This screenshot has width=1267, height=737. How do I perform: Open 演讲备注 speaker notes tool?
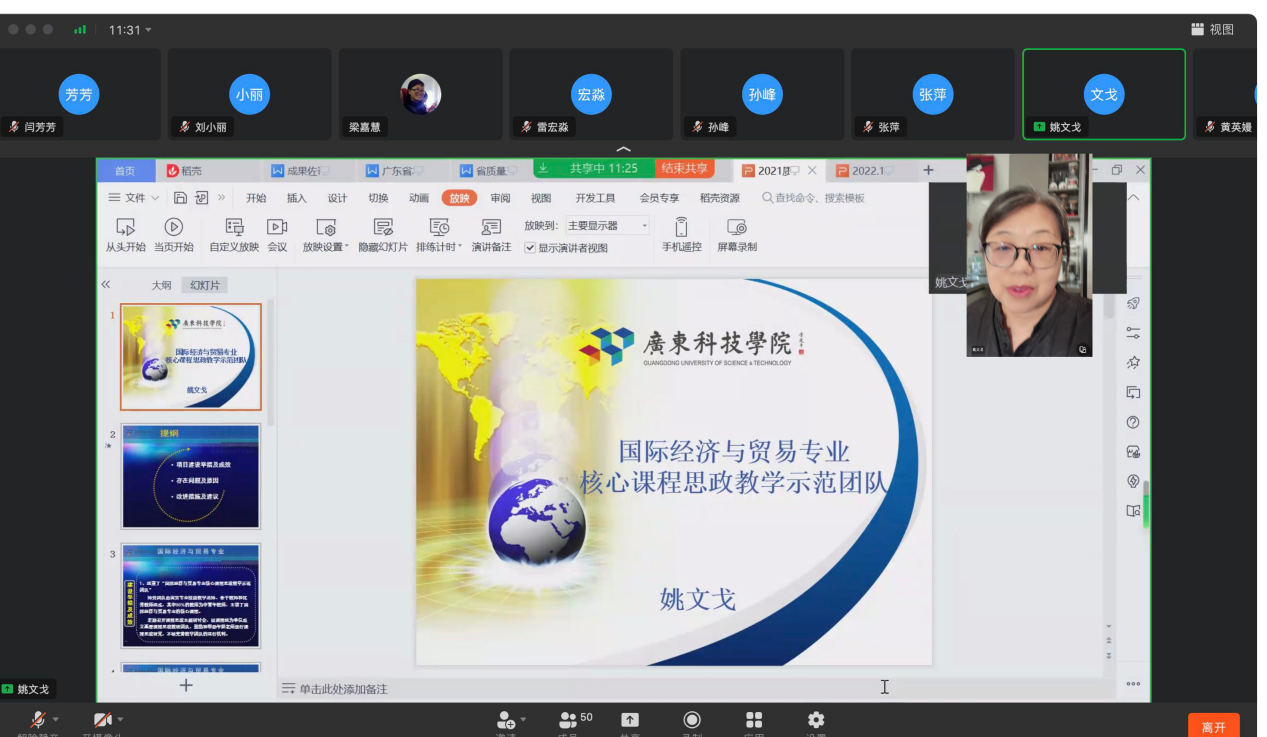click(x=491, y=228)
